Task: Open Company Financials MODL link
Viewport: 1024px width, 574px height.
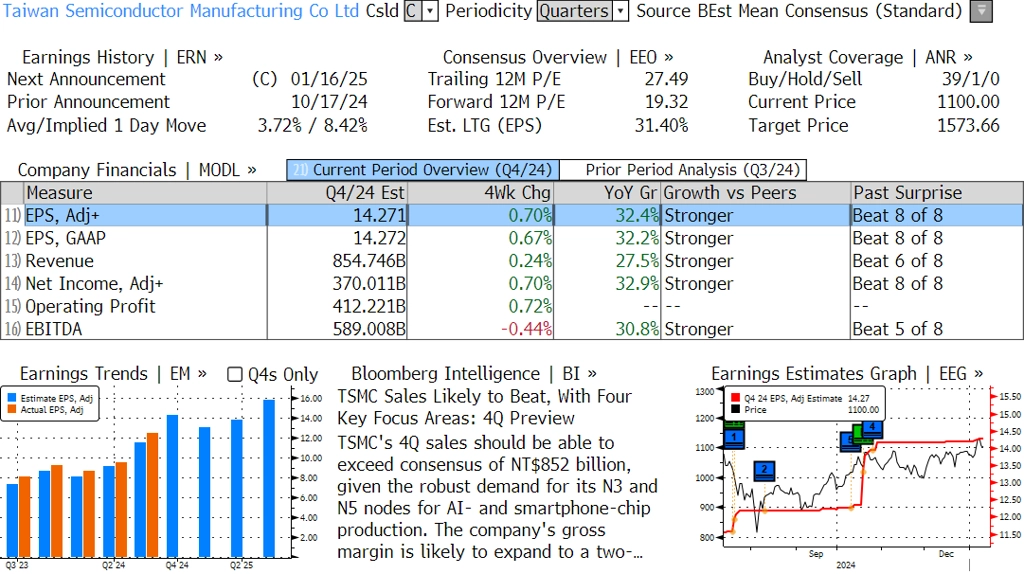Action: [x=136, y=170]
